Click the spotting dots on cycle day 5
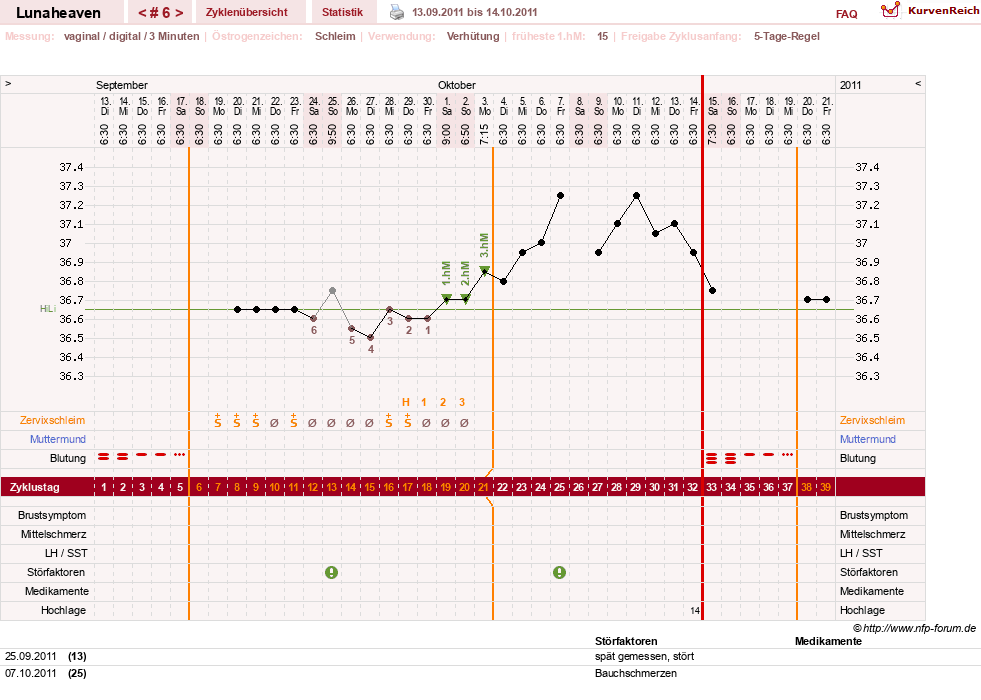Viewport: 981px width, 700px height. coord(180,455)
